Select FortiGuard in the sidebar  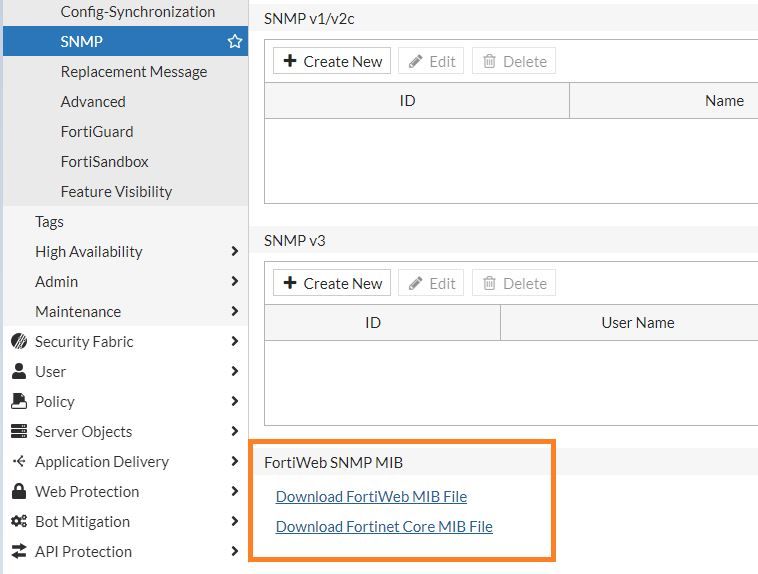[97, 132]
